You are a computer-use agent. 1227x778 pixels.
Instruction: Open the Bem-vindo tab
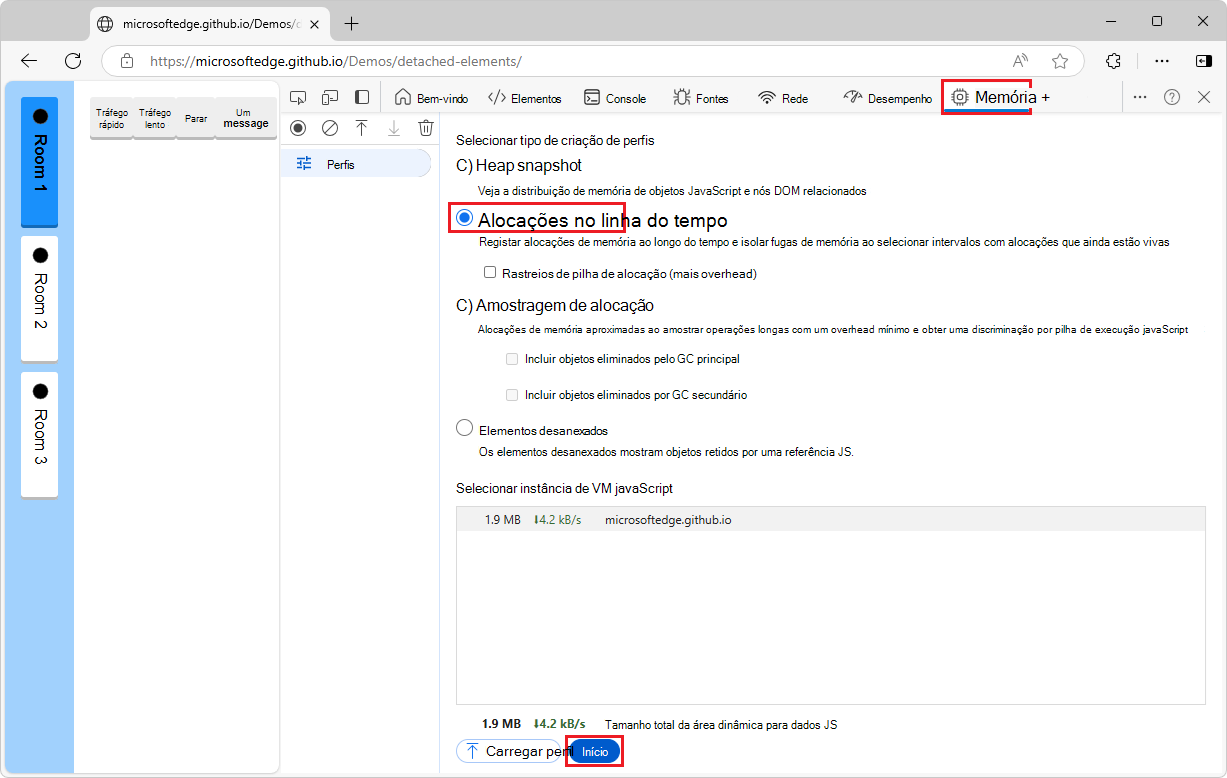click(x=431, y=98)
